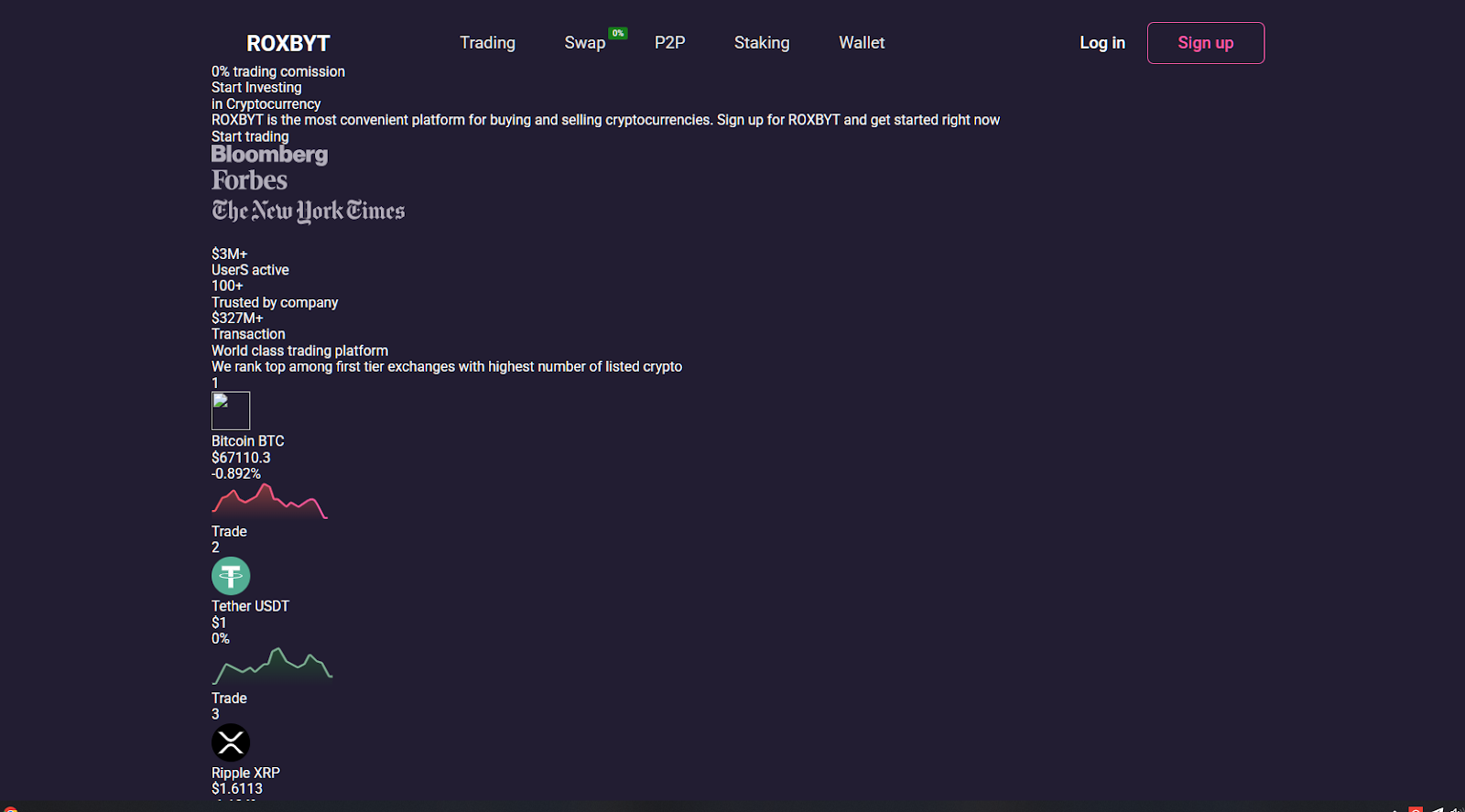
Task: Click the 'Trusted by company' label
Action: (275, 302)
